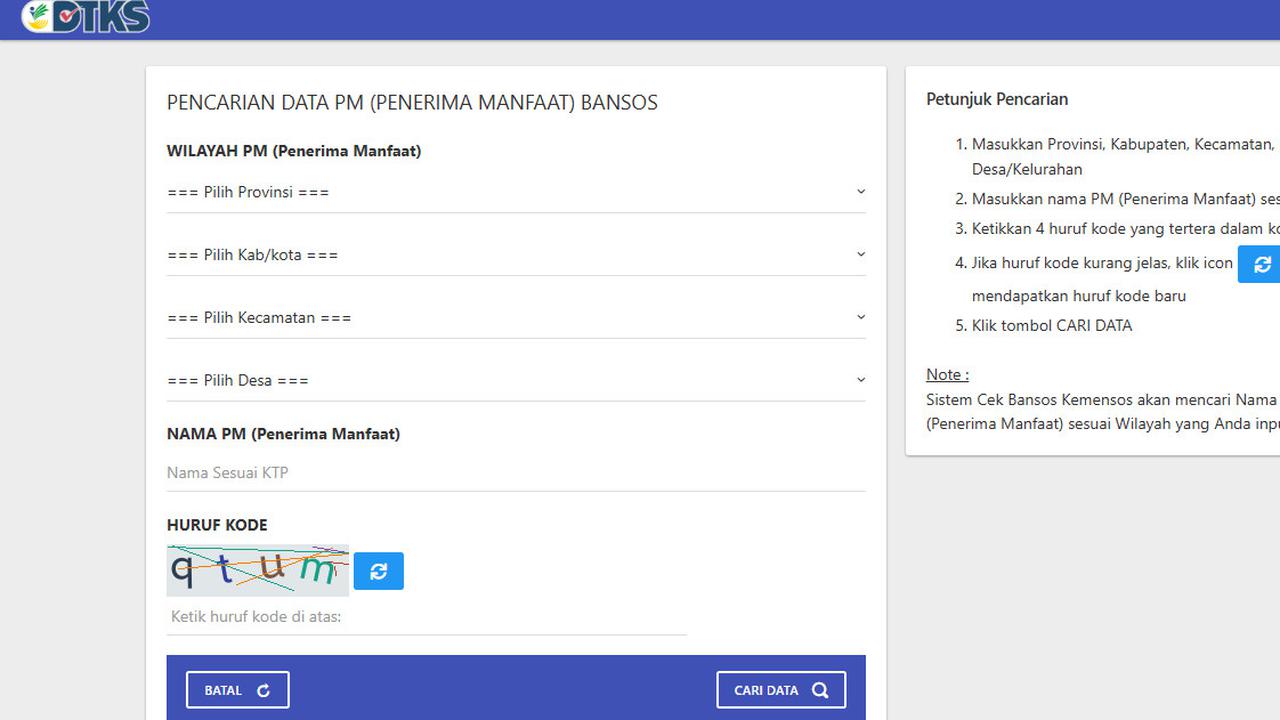The image size is (1280, 720).
Task: Click the blue refresh icon in step 4 instructions
Action: (1261, 264)
